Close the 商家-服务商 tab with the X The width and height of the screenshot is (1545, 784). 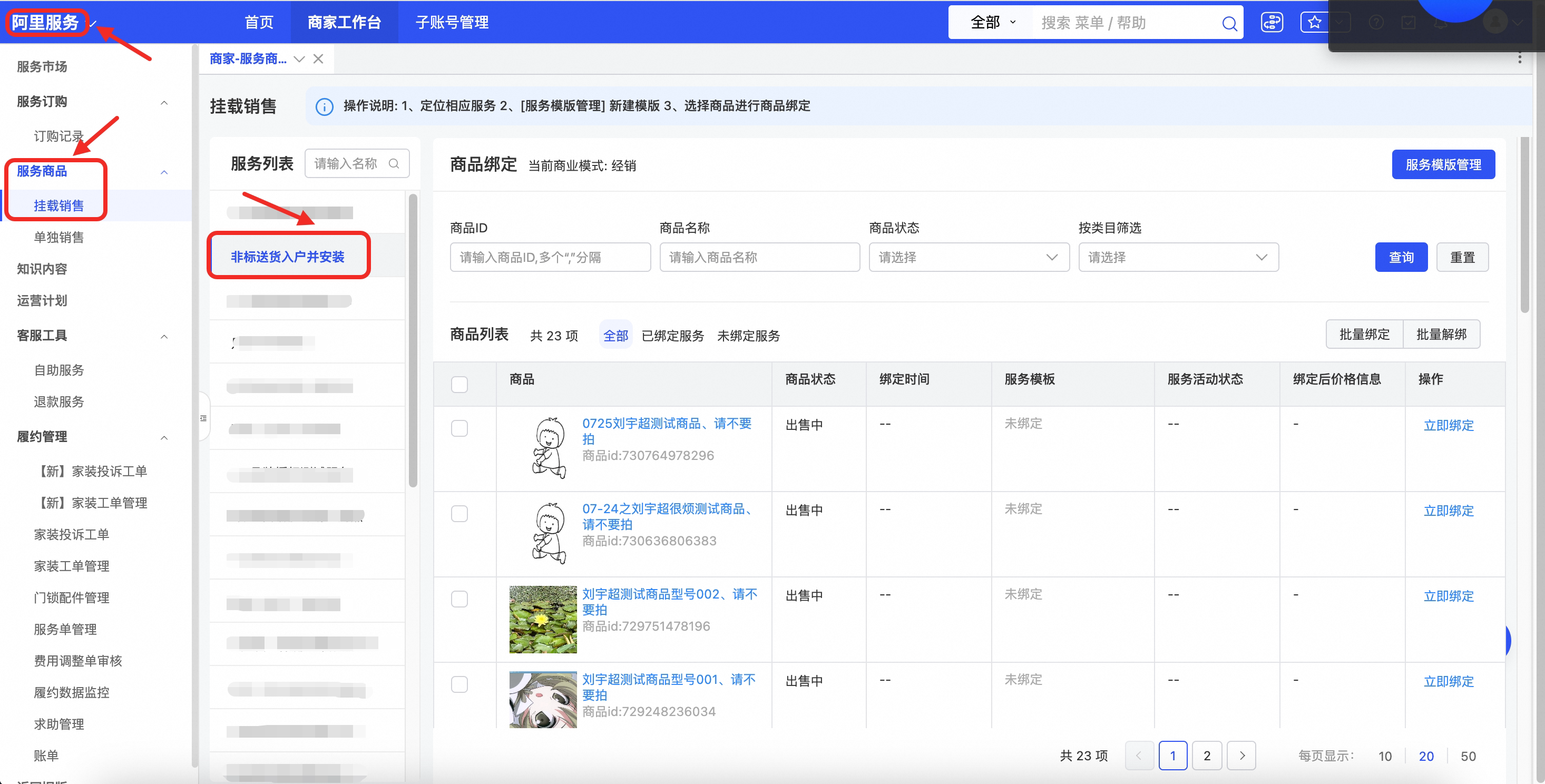click(318, 59)
